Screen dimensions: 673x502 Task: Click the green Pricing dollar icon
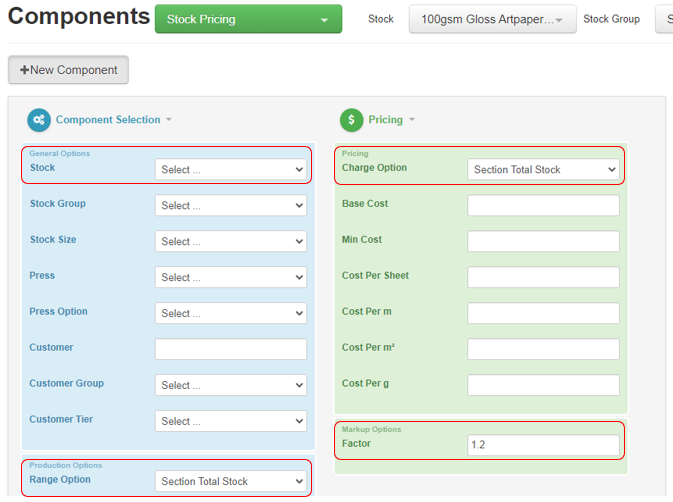point(351,120)
